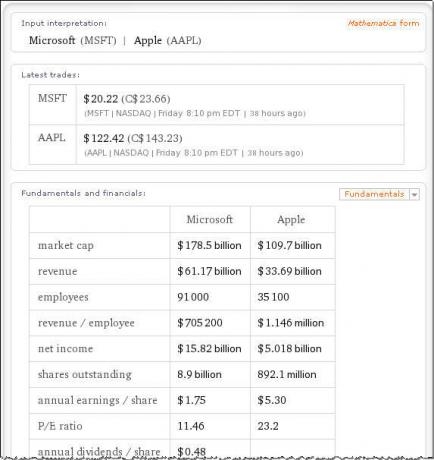Select the Apple column header
Screen dimensions: 434x460
[291, 220]
